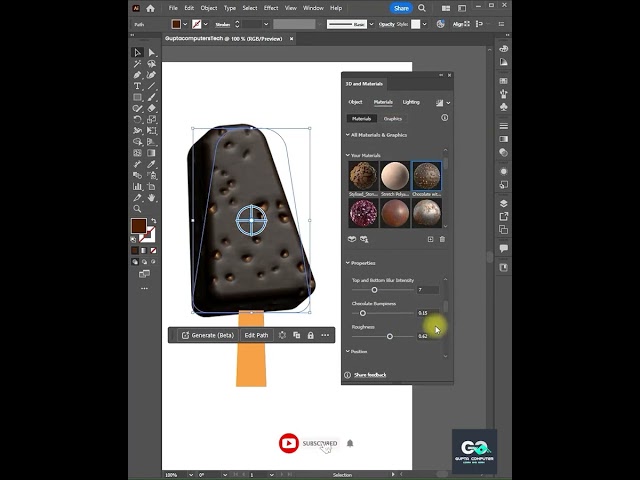Select the Hand tool
The width and height of the screenshot is (640, 480).
(152, 198)
